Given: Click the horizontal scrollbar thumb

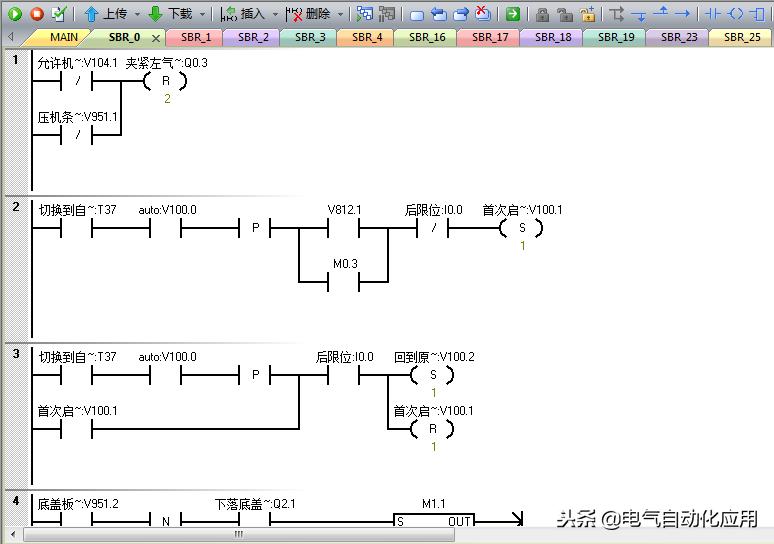Looking at the screenshot, I should click(x=239, y=534).
